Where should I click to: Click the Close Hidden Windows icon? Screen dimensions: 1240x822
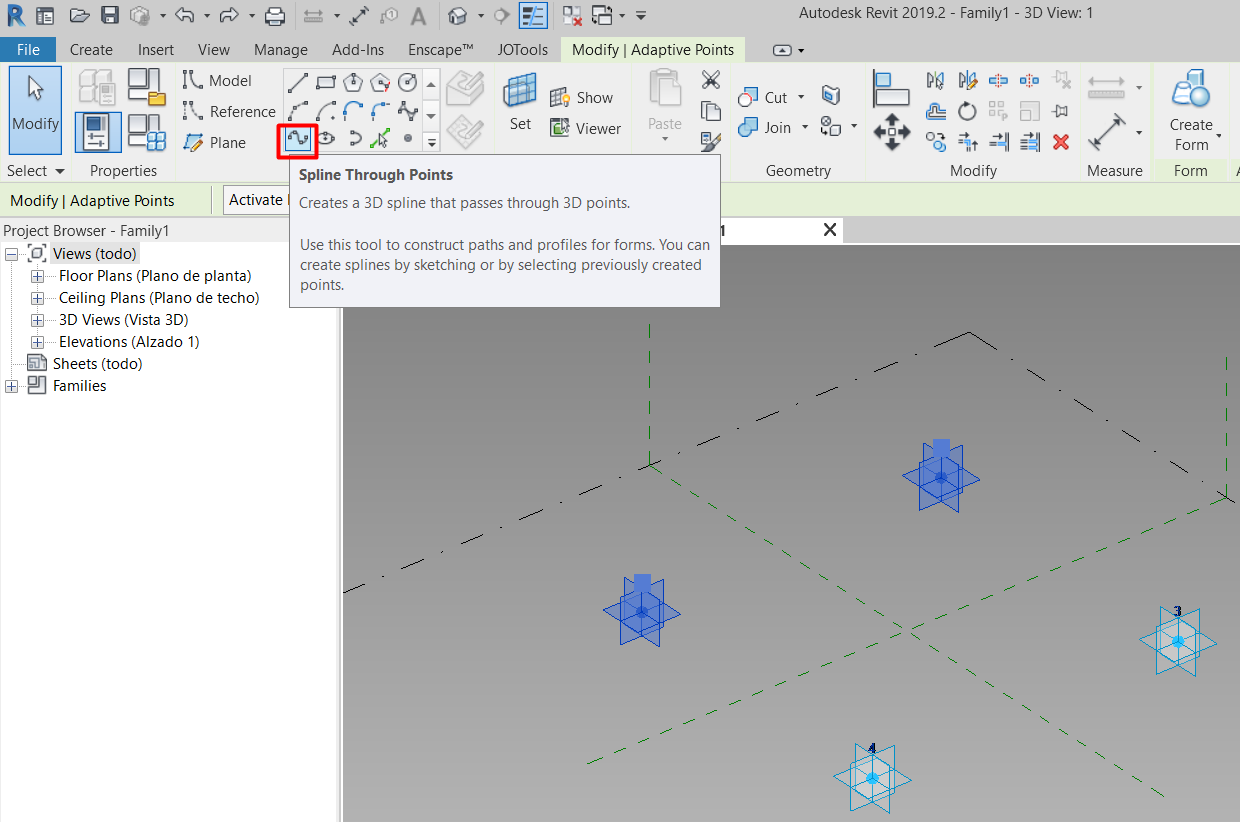coord(571,15)
